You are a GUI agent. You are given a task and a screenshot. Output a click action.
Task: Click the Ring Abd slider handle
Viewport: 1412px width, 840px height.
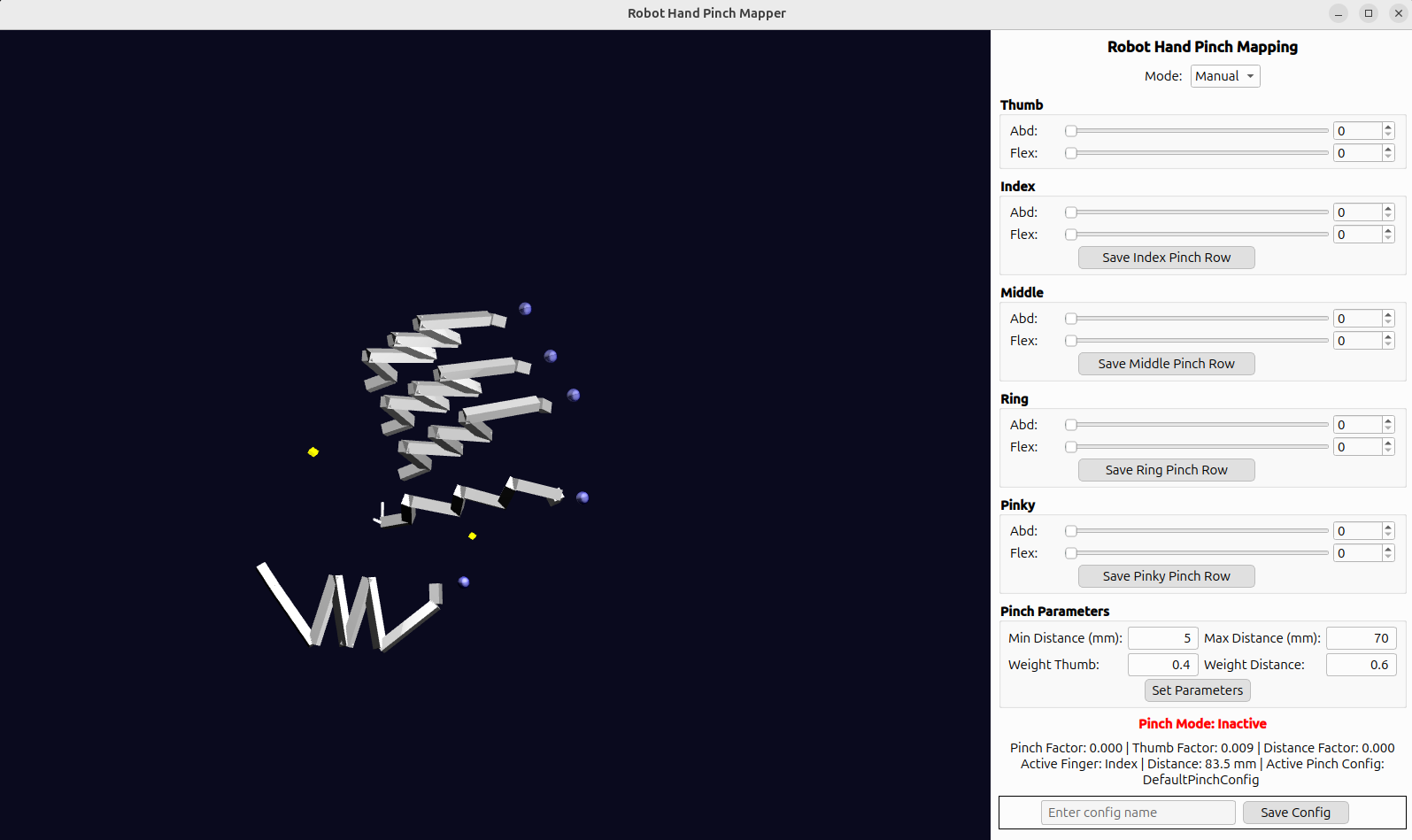pyautogui.click(x=1071, y=425)
